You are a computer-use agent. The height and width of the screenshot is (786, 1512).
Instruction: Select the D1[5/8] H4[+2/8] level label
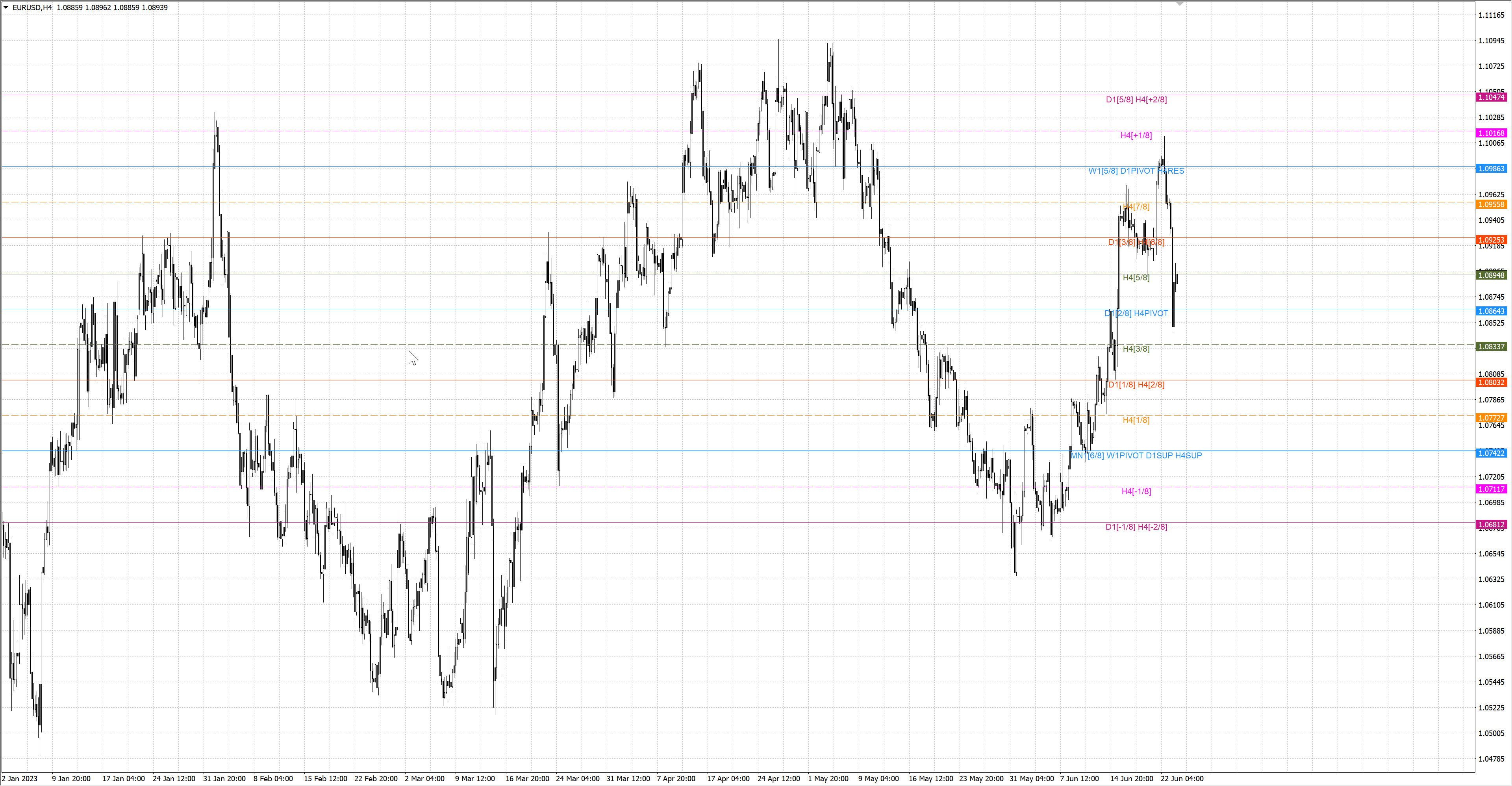pyautogui.click(x=1136, y=100)
